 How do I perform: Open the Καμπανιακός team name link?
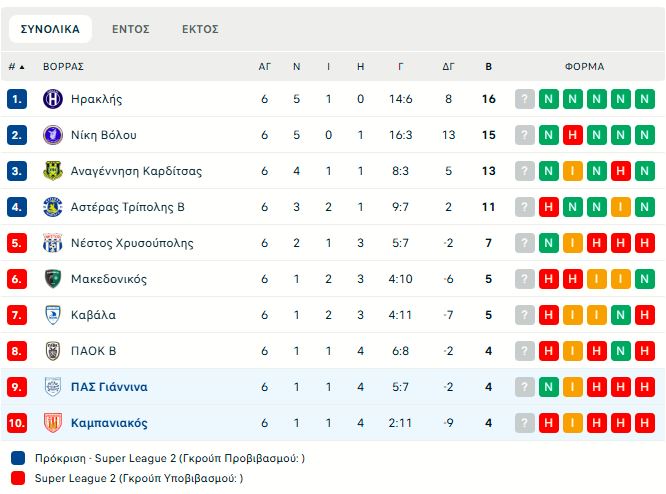pos(109,423)
